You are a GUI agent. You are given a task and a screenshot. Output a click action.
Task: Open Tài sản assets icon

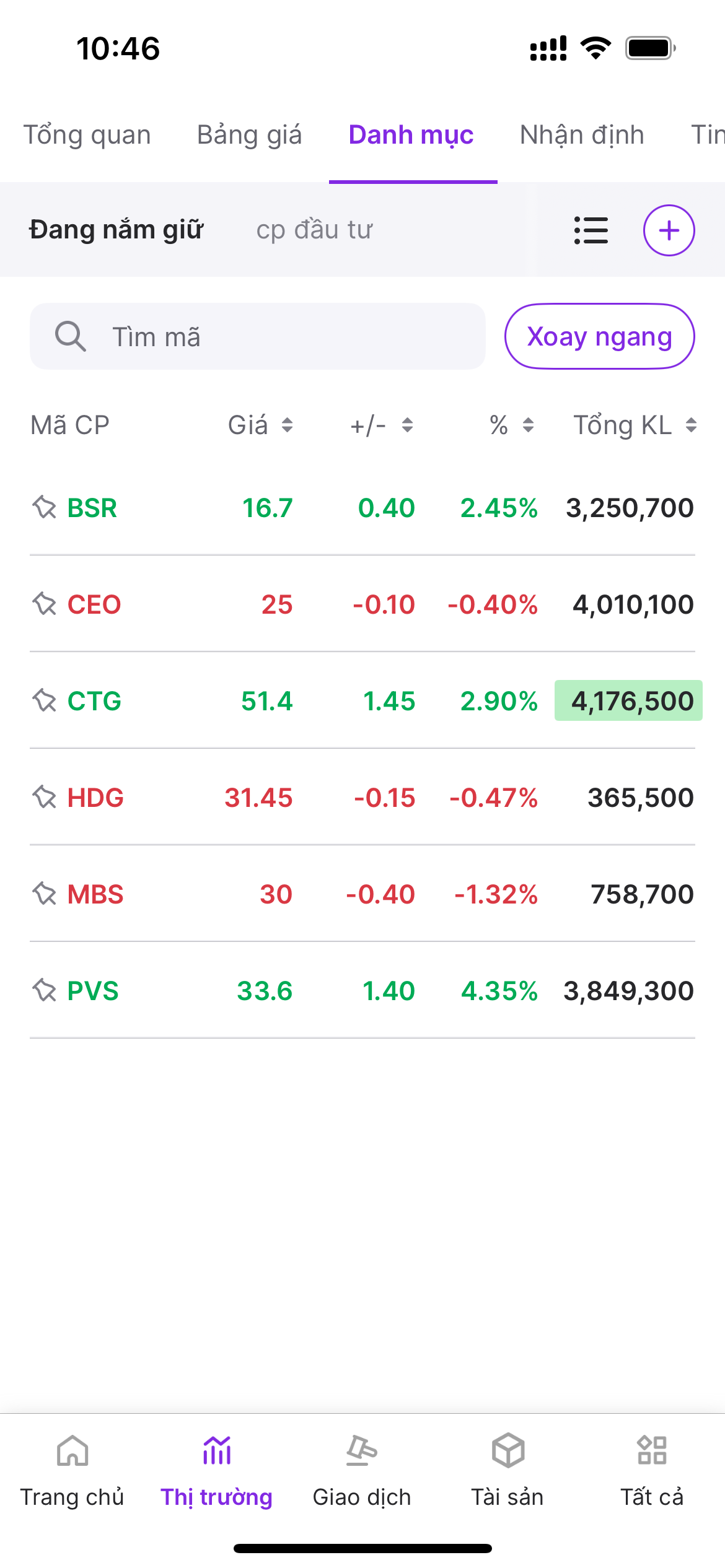(x=507, y=1451)
